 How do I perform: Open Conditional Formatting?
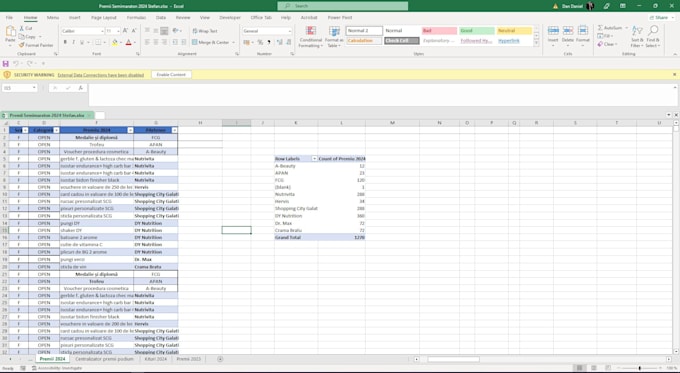[x=311, y=36]
